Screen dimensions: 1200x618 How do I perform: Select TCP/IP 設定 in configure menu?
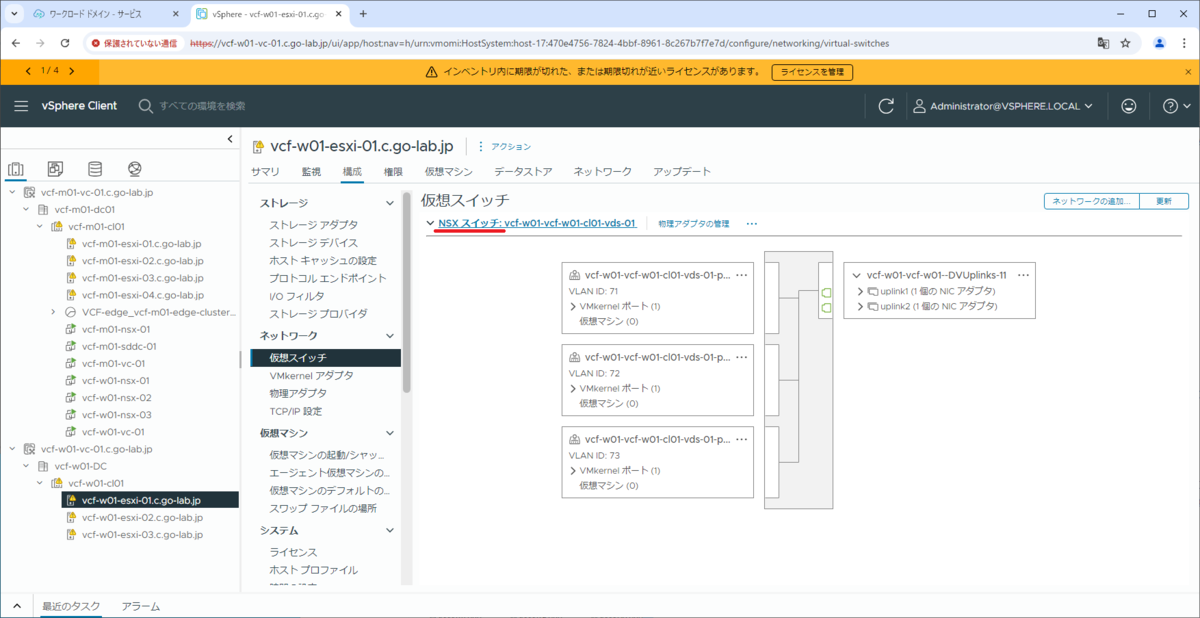point(295,411)
